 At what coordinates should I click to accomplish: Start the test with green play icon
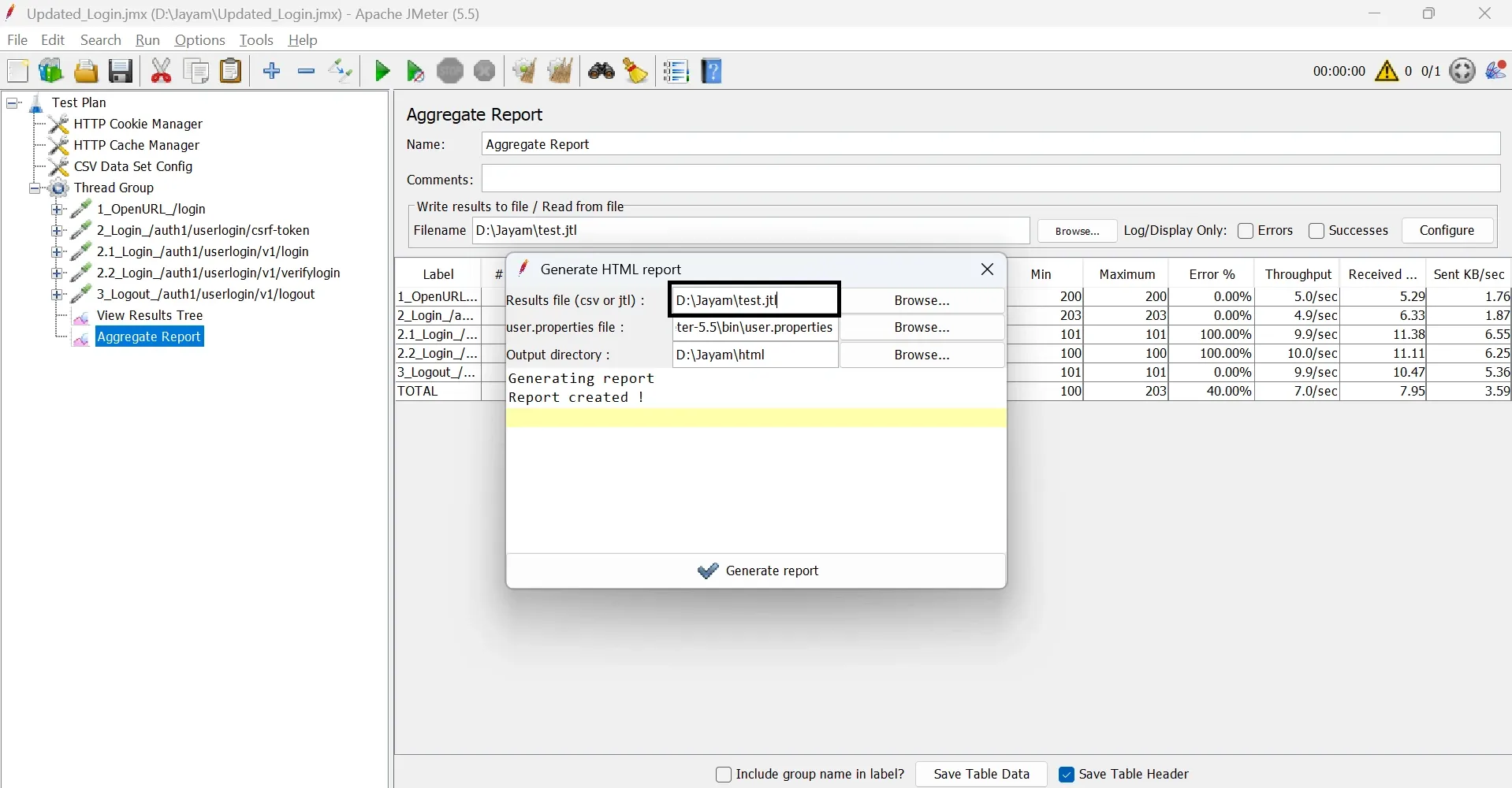pos(382,71)
